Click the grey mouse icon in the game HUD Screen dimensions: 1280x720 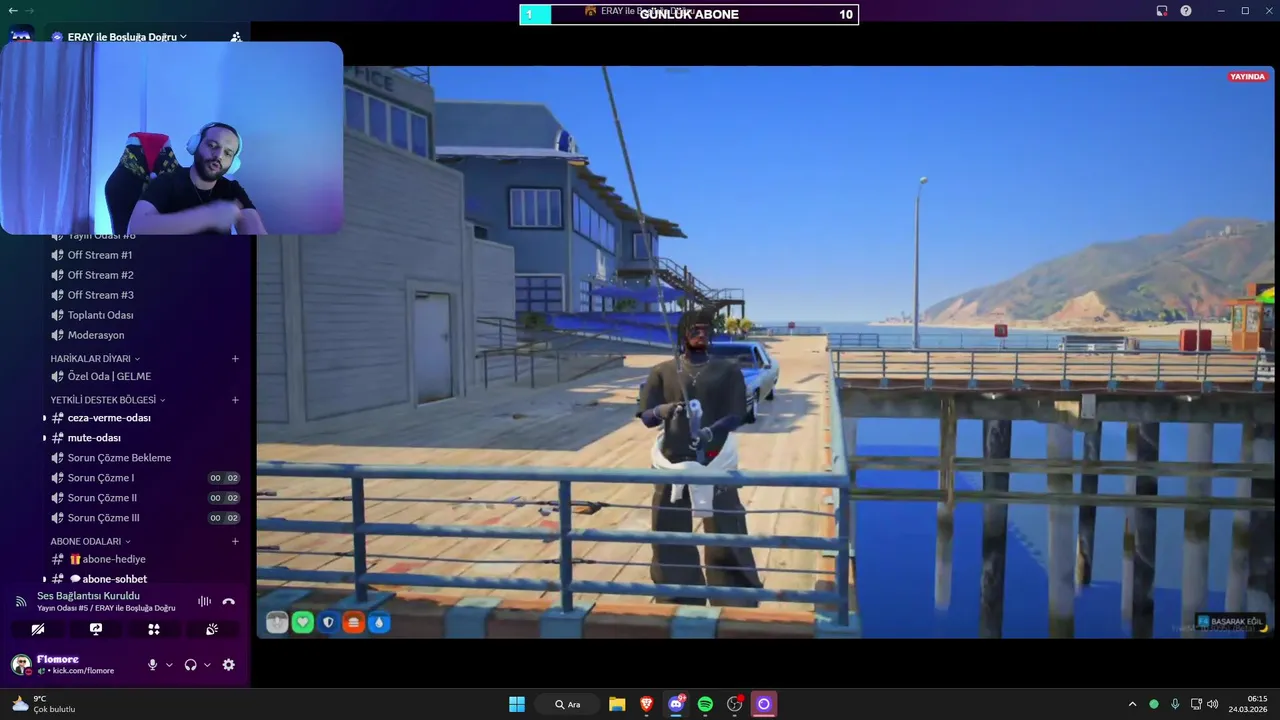[x=277, y=623]
